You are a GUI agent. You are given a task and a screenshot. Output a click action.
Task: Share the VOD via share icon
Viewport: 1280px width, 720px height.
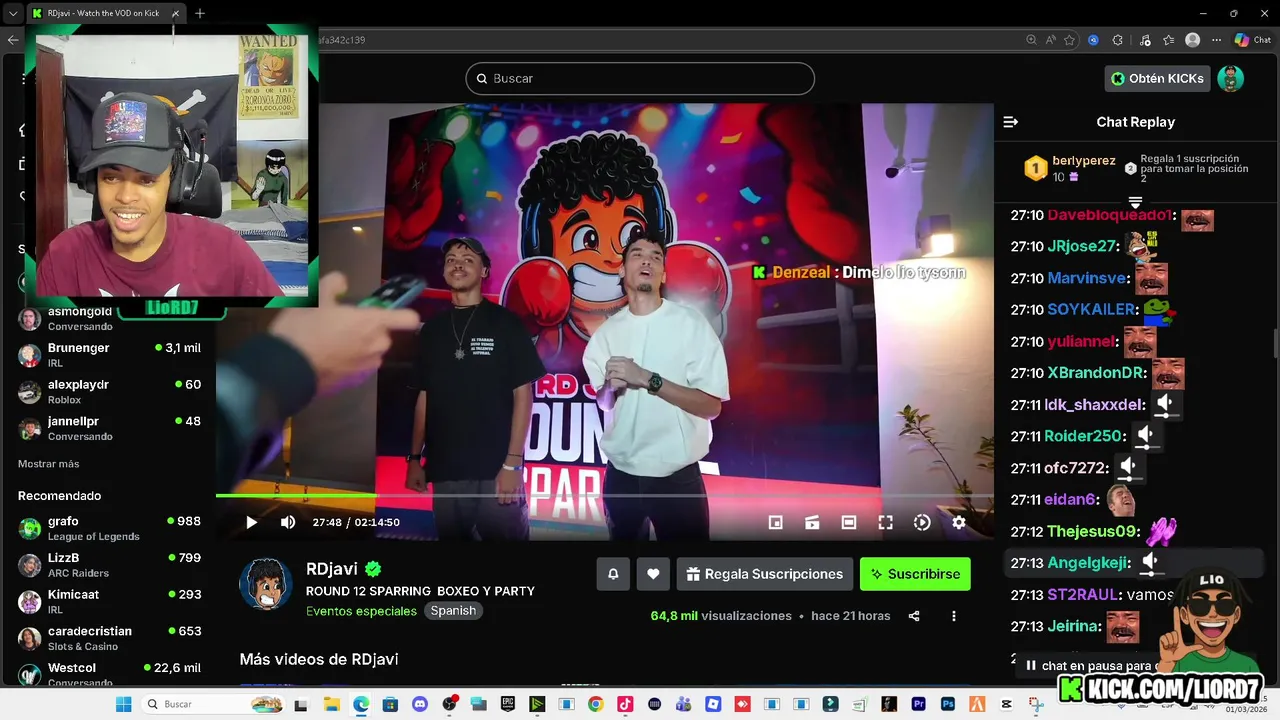coord(914,616)
